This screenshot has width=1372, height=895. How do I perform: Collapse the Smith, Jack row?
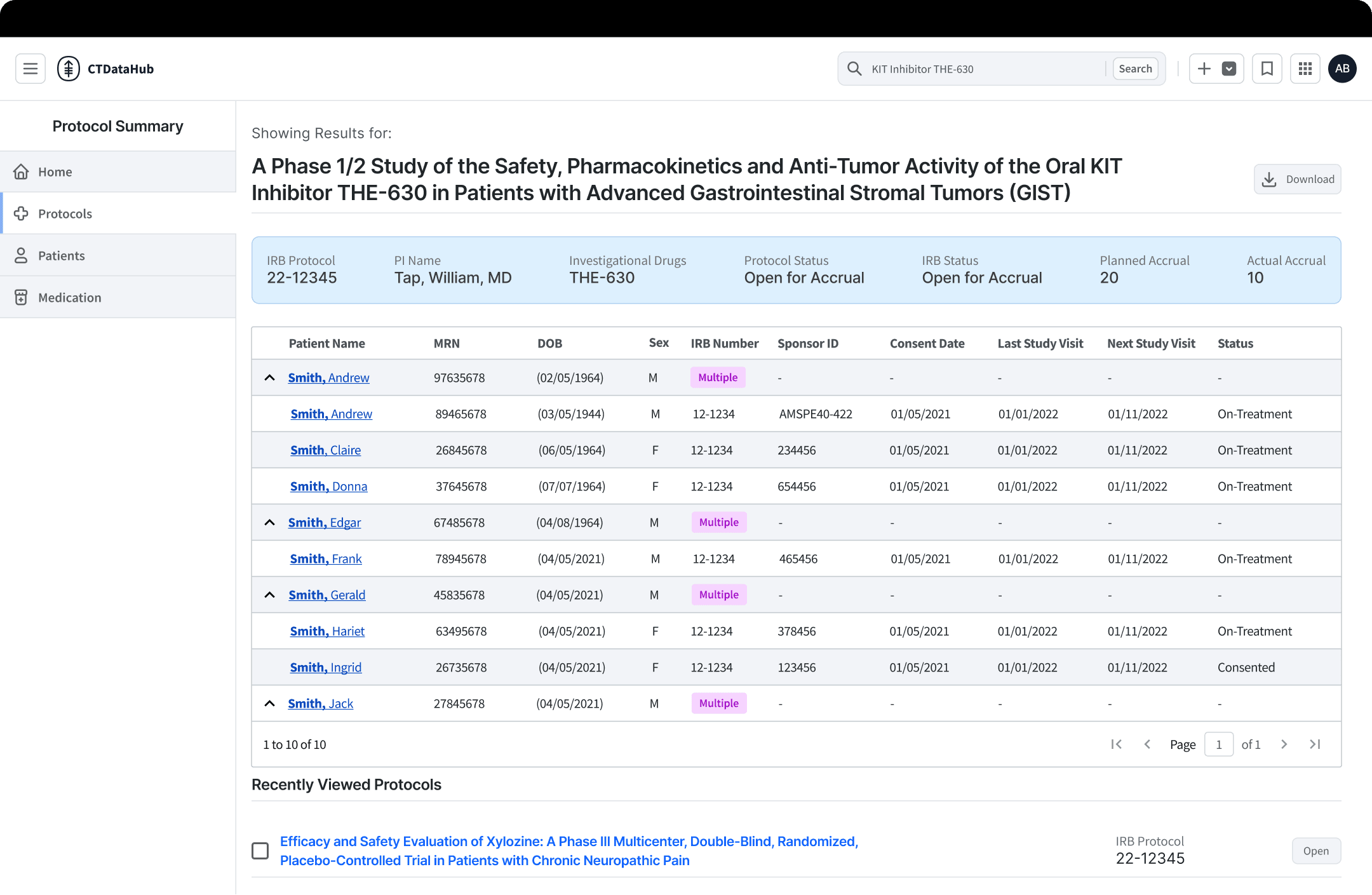tap(270, 704)
